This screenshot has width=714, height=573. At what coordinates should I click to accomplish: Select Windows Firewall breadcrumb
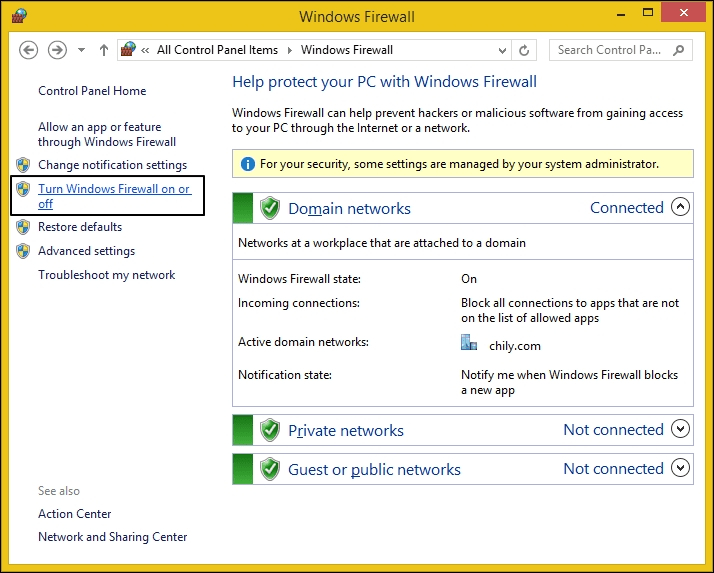coord(347,50)
